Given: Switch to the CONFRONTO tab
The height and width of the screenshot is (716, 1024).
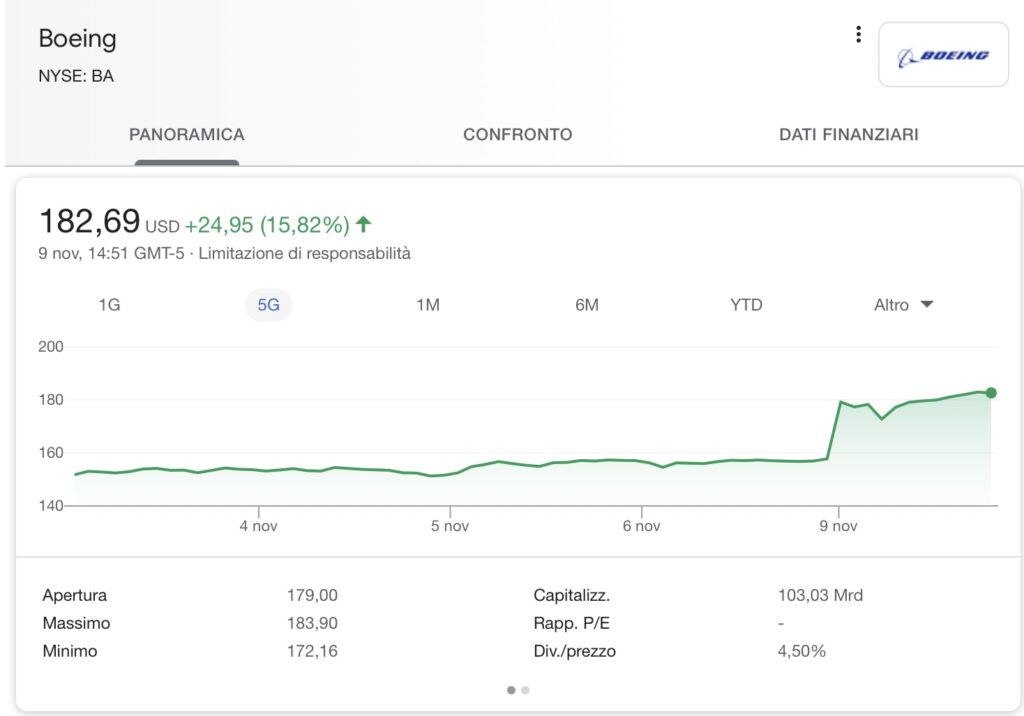Looking at the screenshot, I should pos(518,135).
